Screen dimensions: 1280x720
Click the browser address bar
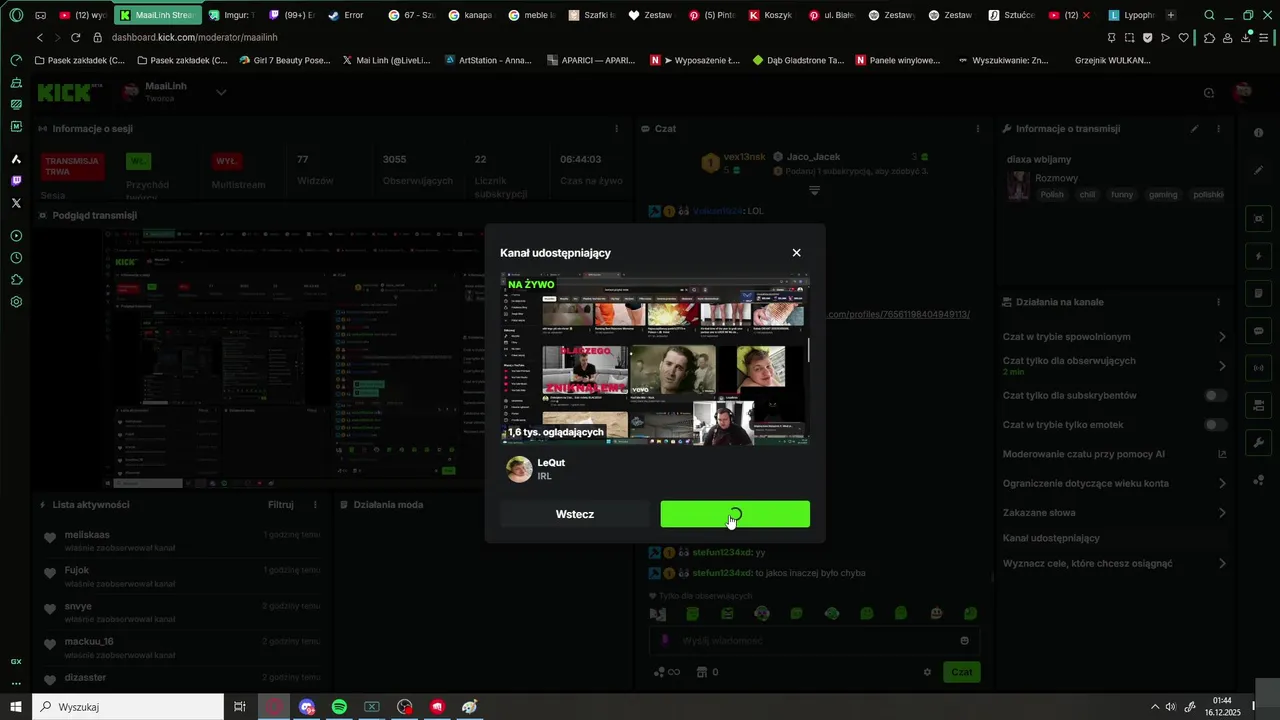pos(600,37)
